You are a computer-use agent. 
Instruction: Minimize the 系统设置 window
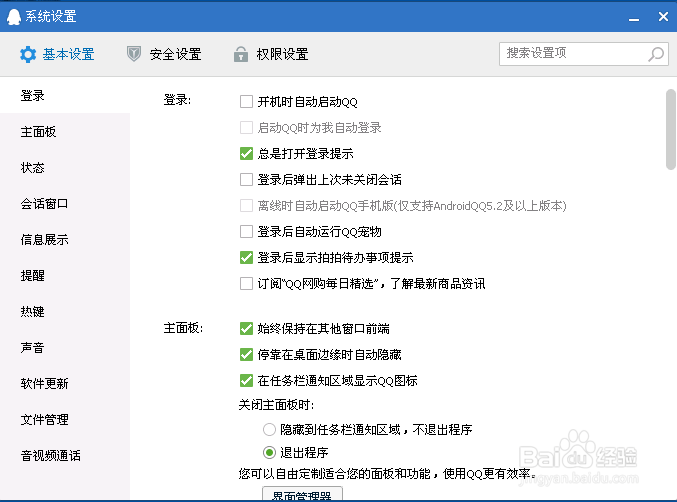(633, 18)
